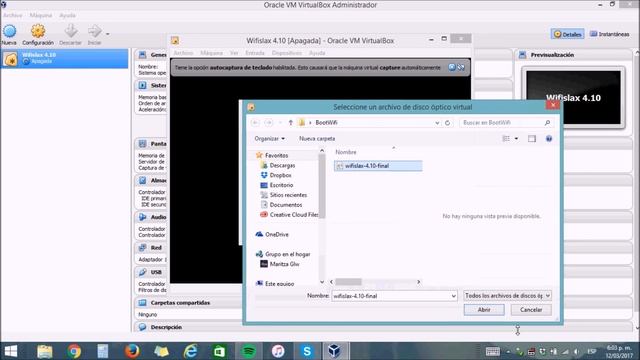This screenshot has width=640, height=360.
Task: Open view options dropdown arrow
Action: (x=516, y=139)
